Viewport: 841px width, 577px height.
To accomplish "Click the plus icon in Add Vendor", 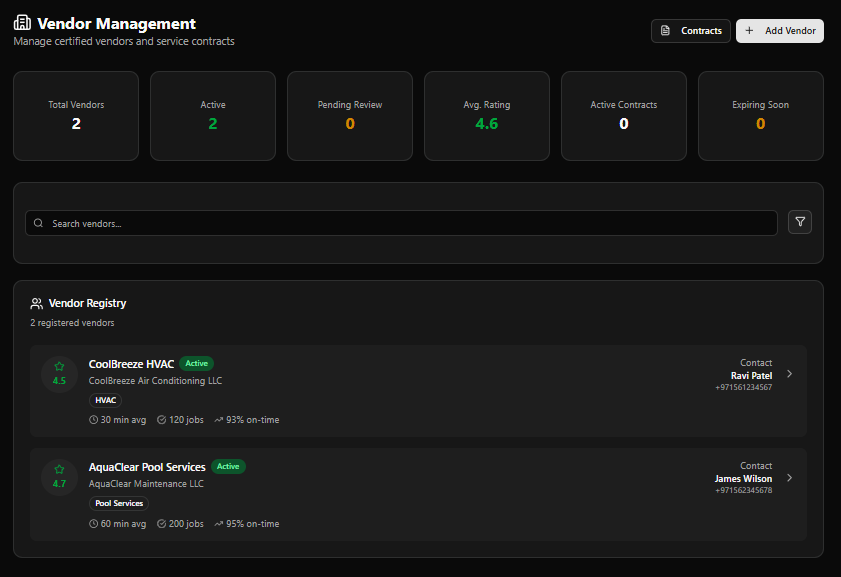I will coord(749,31).
